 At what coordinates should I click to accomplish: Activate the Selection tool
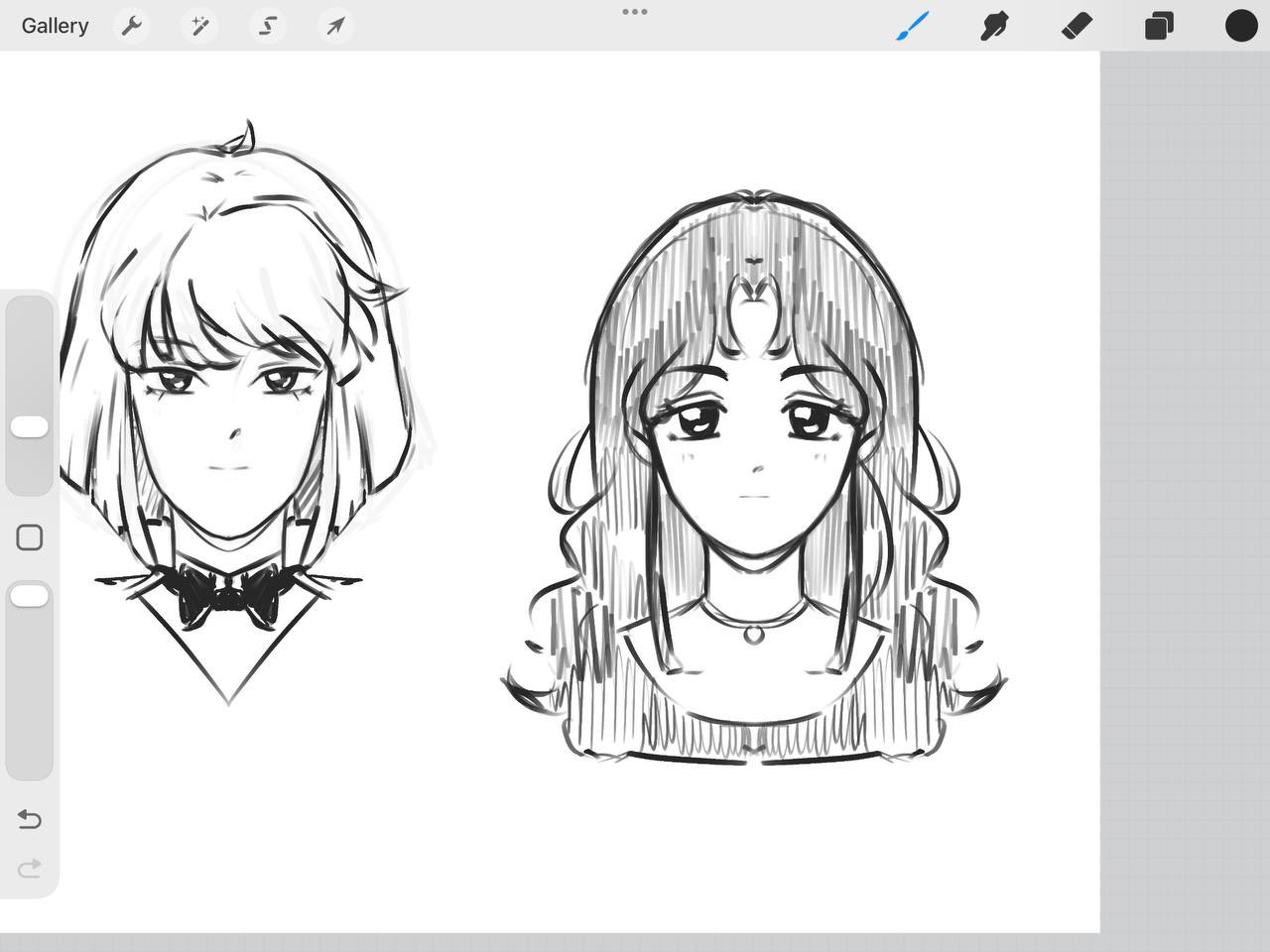pos(268,26)
